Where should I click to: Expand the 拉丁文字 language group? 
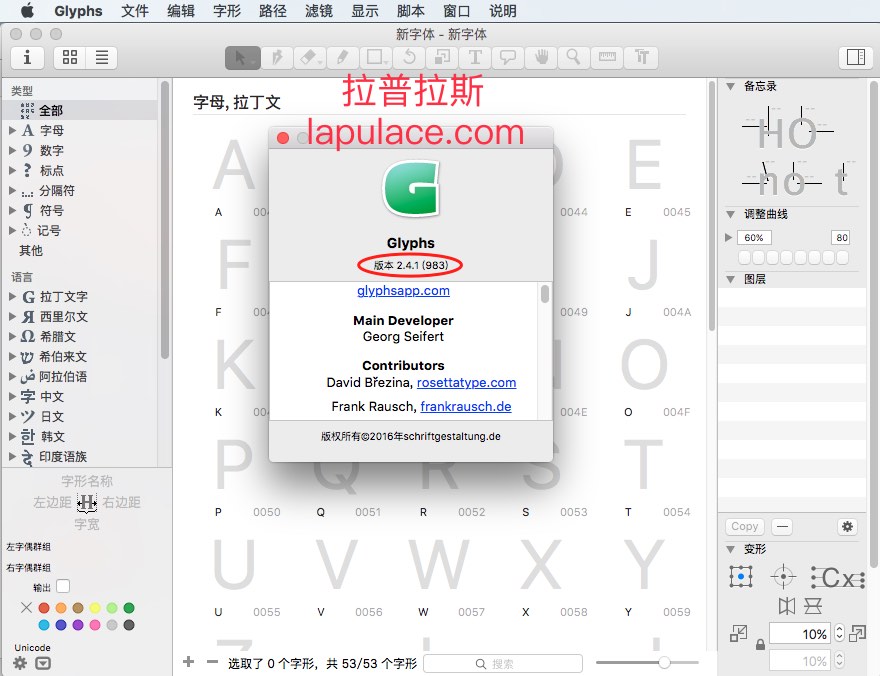[12, 296]
